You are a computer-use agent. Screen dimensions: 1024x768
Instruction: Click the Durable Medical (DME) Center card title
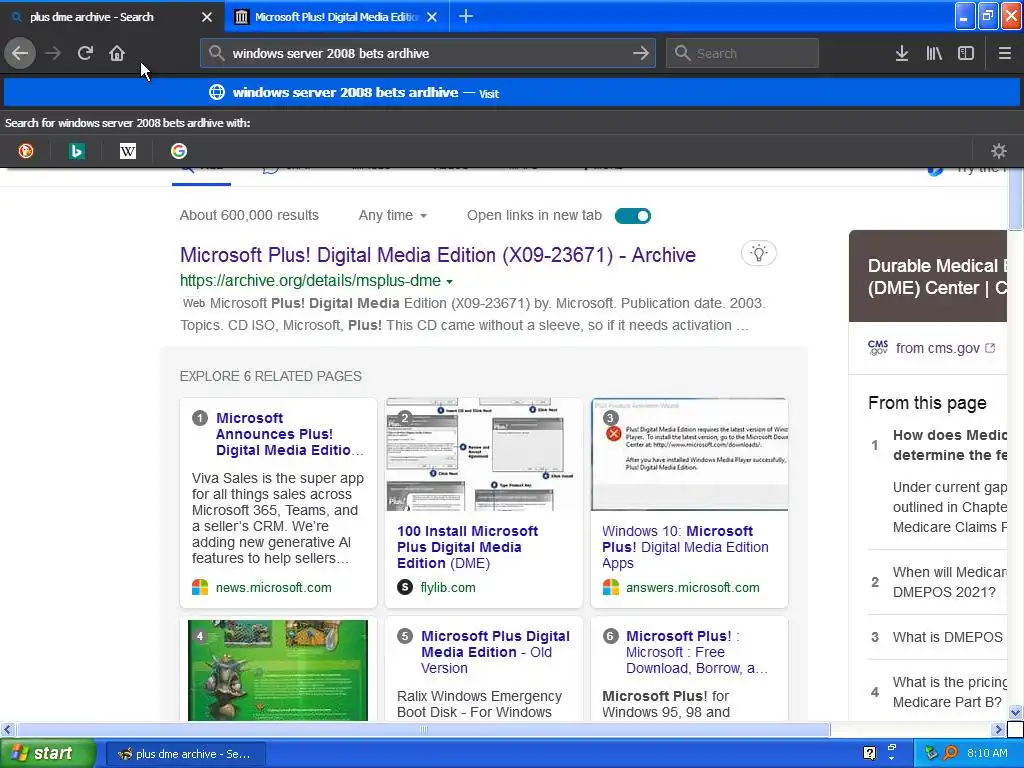(x=937, y=277)
